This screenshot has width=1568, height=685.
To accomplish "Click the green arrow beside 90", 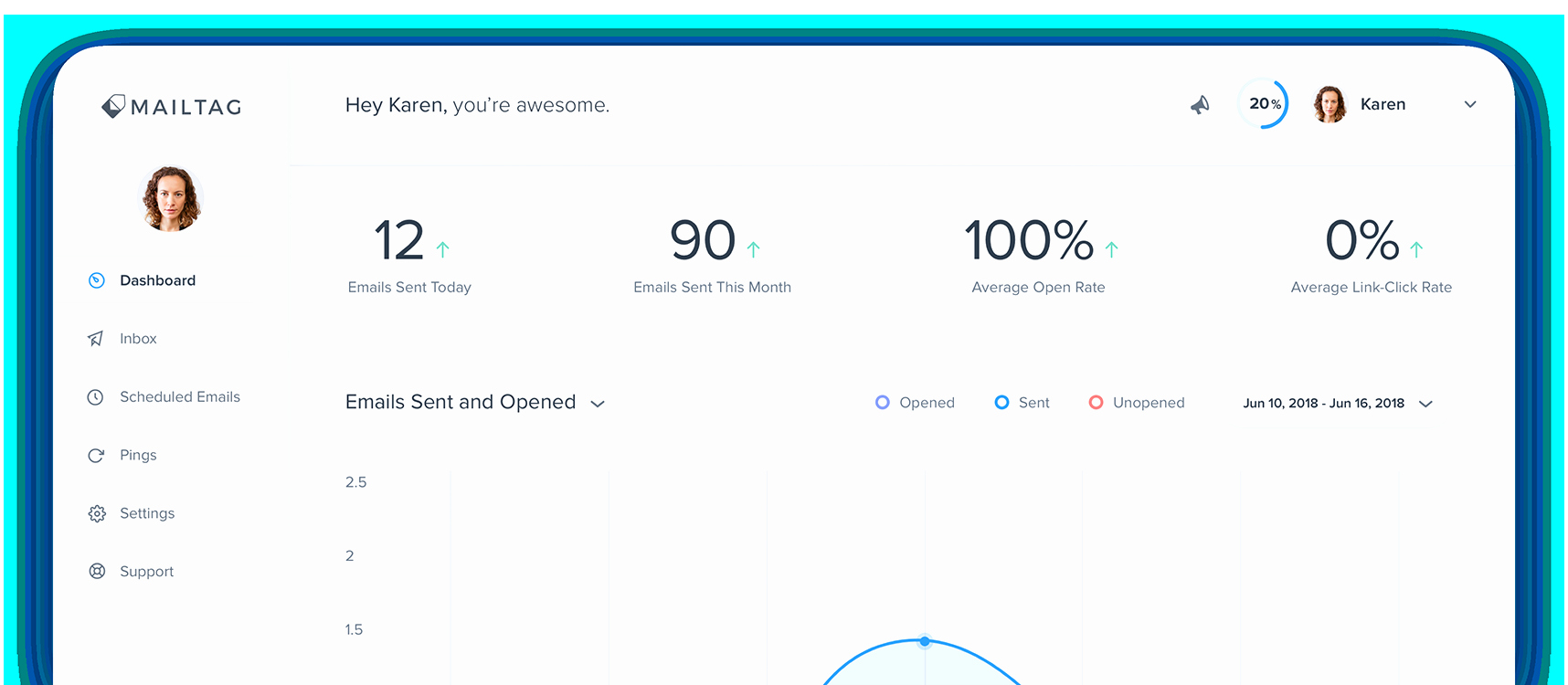I will click(754, 249).
